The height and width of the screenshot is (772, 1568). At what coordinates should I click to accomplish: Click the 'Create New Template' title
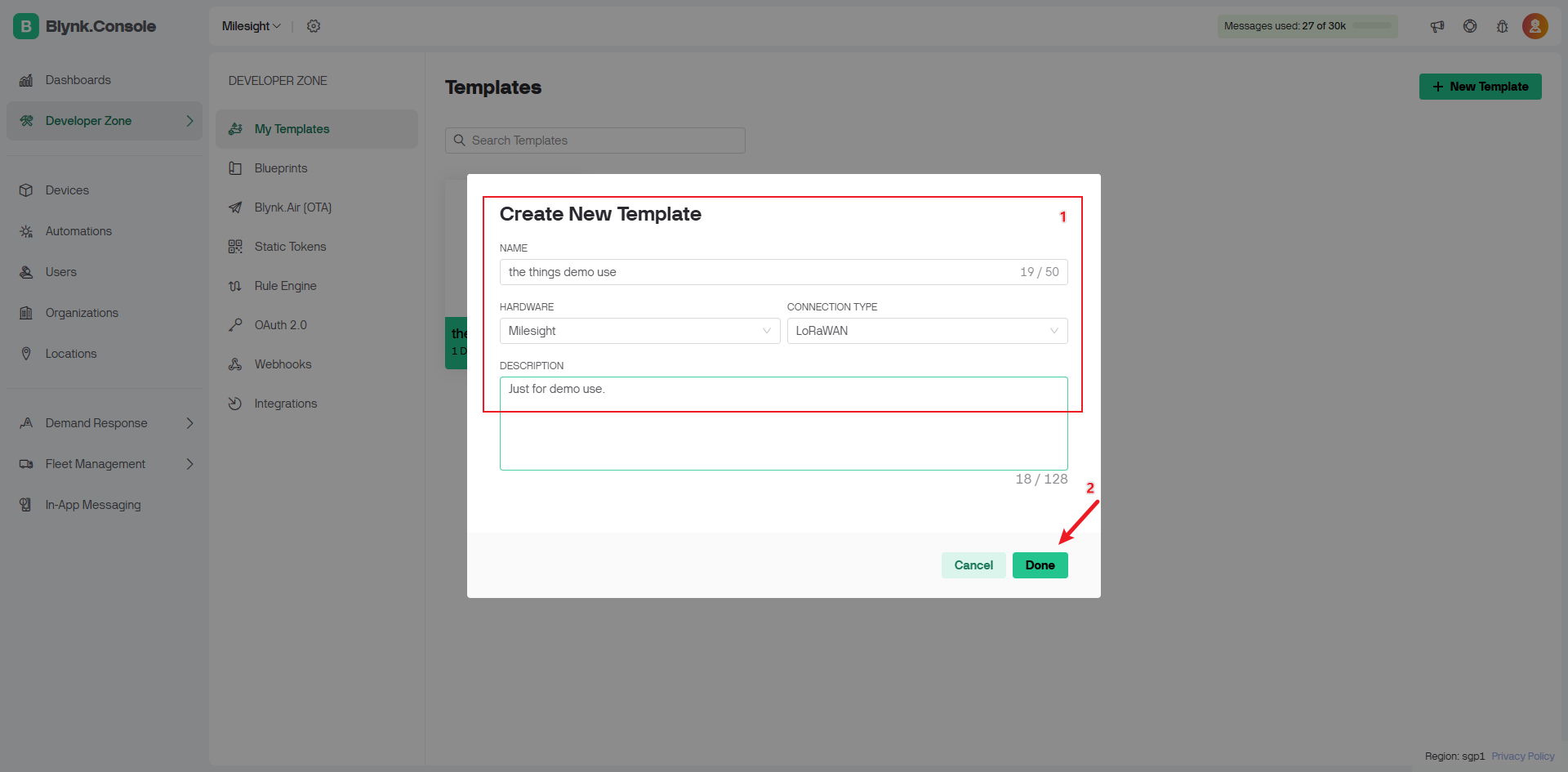(600, 214)
